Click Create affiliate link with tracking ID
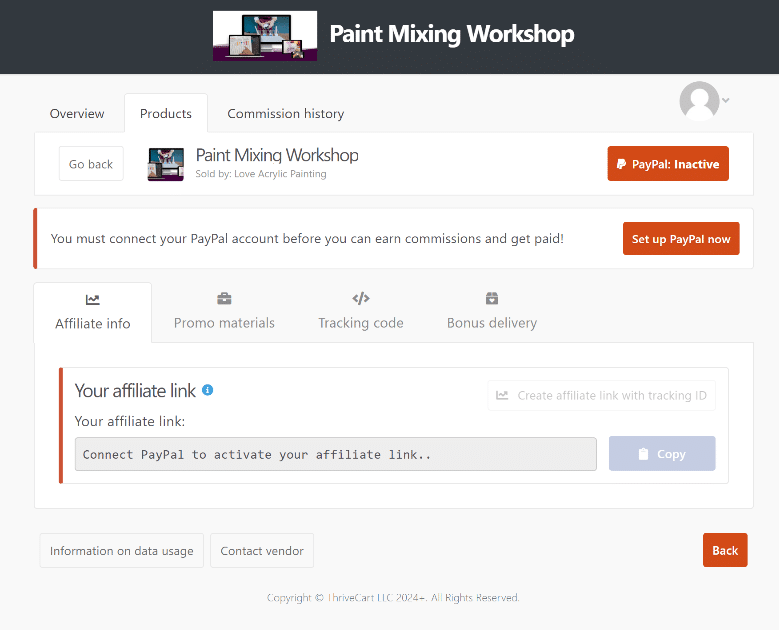Screen dimensions: 779x630 point(602,395)
